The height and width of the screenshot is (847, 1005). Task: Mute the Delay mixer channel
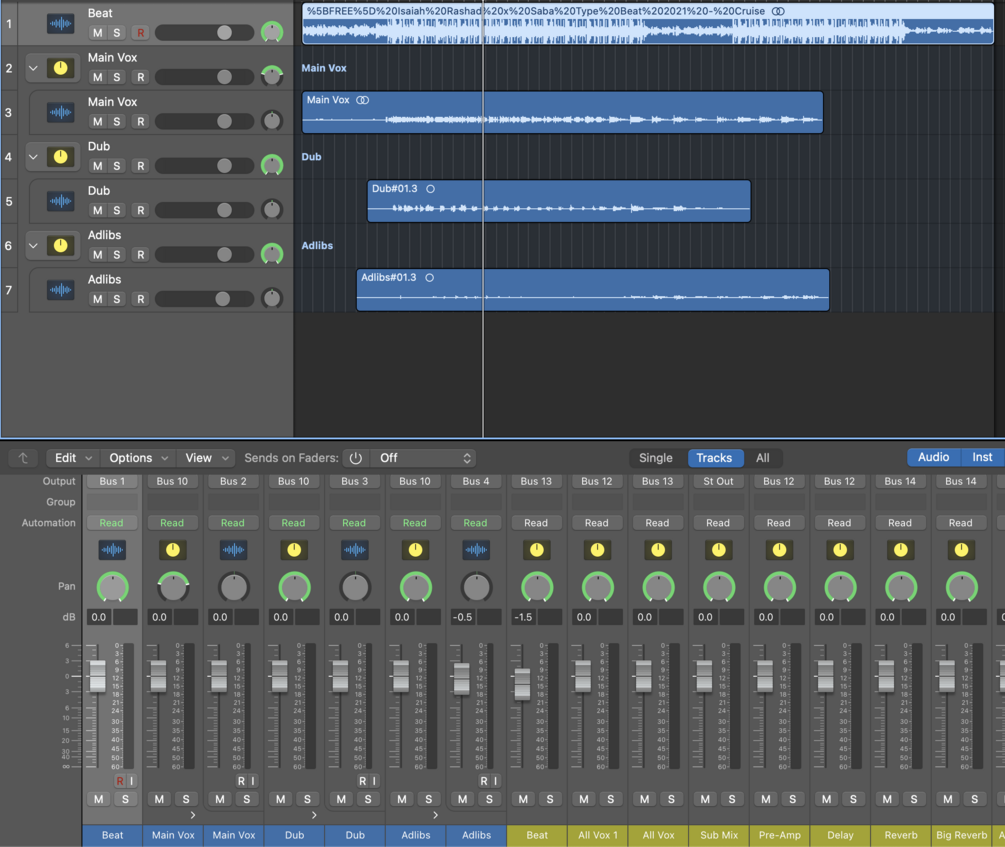pyautogui.click(x=826, y=799)
